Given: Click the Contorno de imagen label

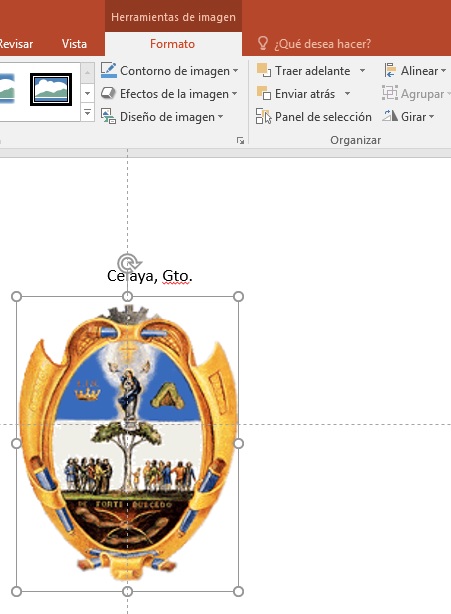Looking at the screenshot, I should 175,71.
